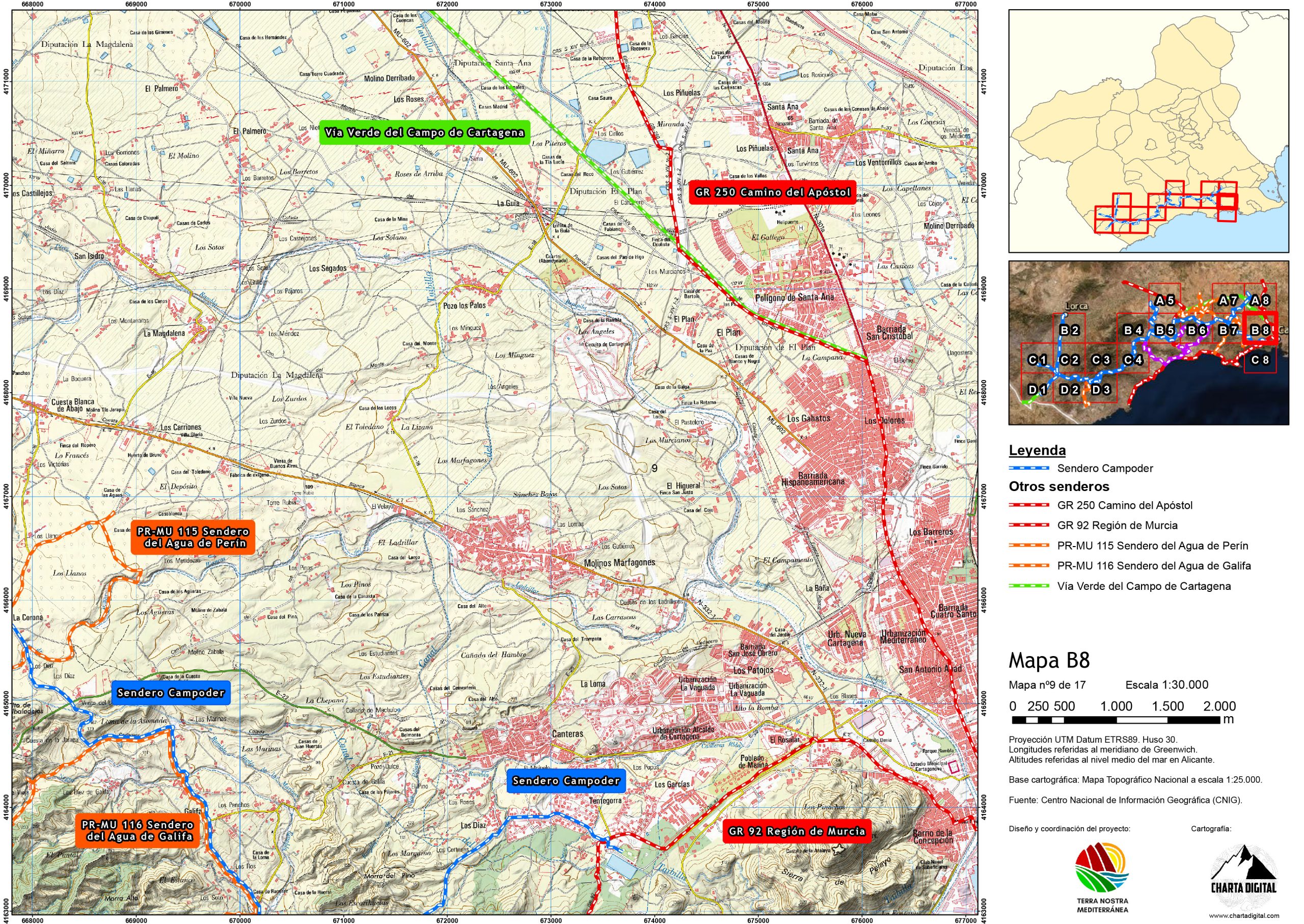Viewport: 1304px width, 924px height.
Task: Click the green Vía Verde del Campo label
Action: (x=424, y=132)
